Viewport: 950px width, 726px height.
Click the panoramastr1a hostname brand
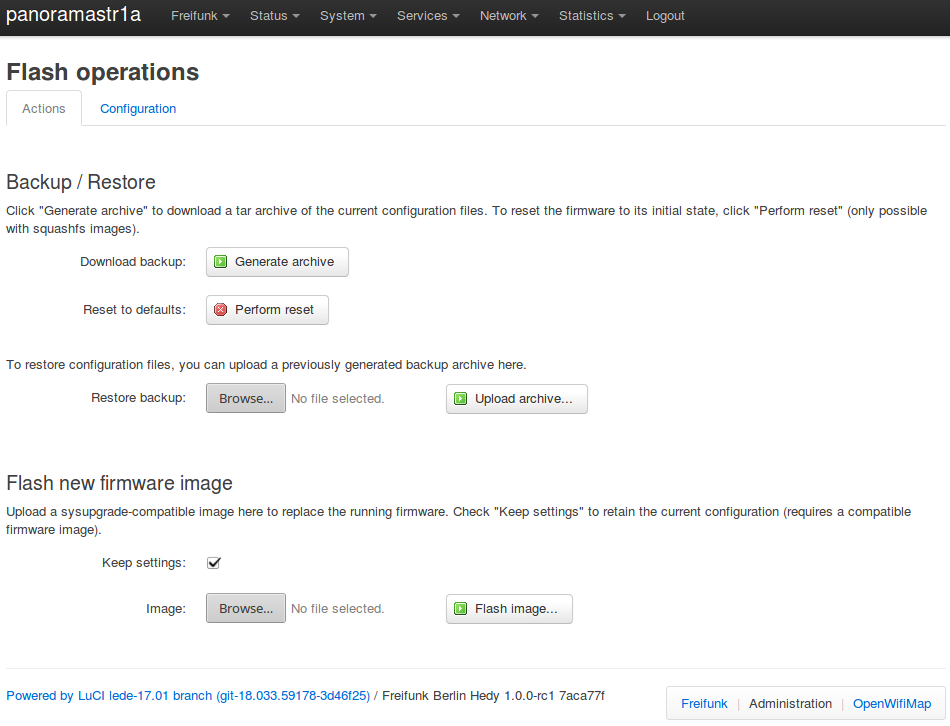click(x=74, y=16)
